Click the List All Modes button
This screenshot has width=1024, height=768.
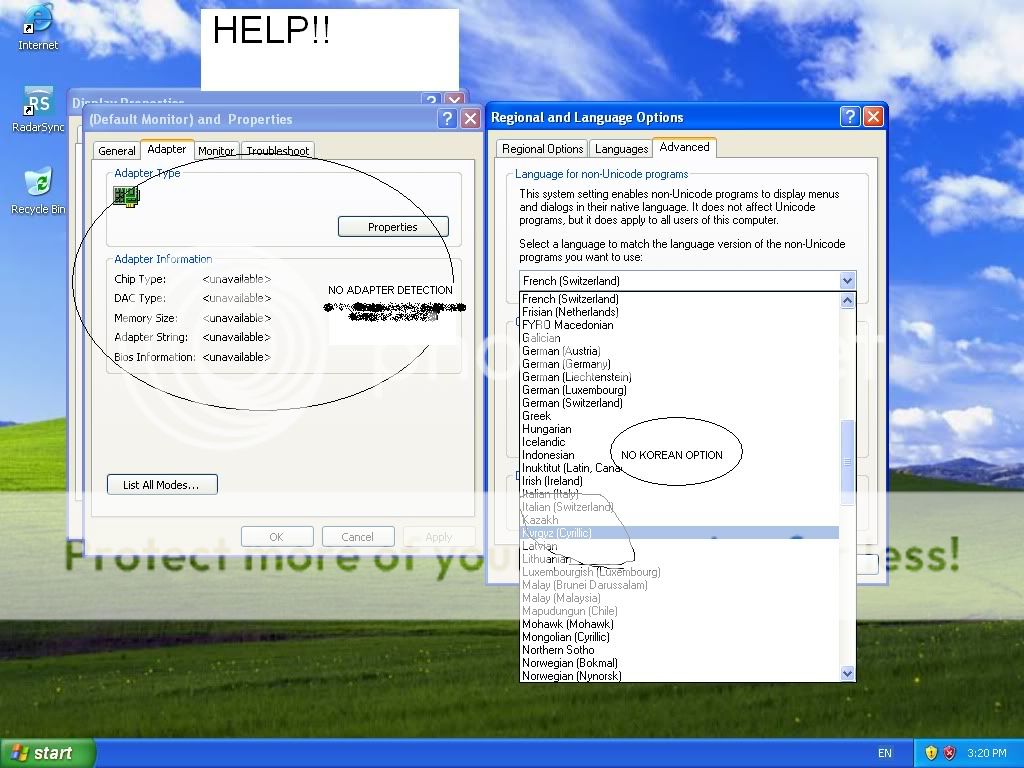(x=162, y=485)
